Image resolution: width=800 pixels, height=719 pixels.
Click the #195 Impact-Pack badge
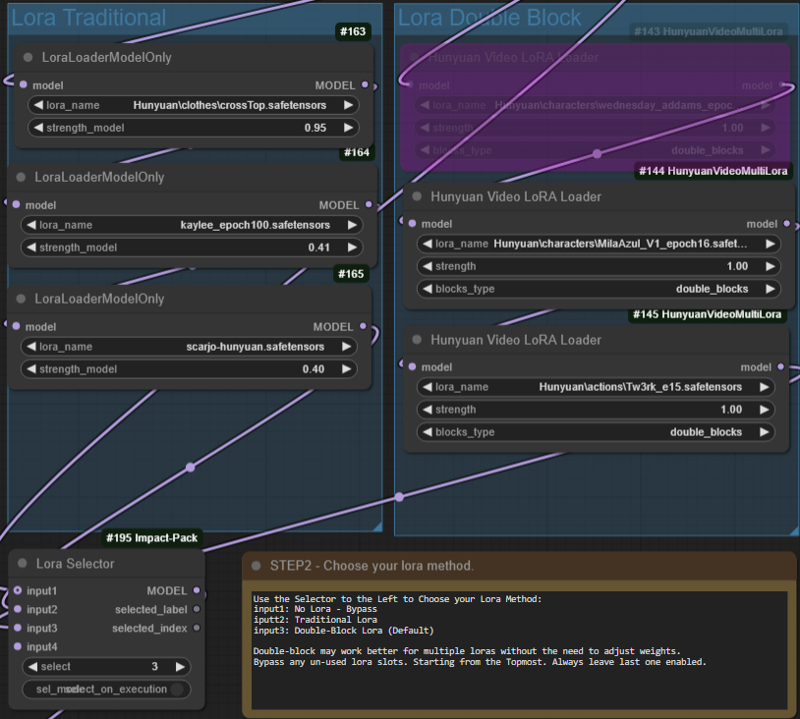[152, 538]
